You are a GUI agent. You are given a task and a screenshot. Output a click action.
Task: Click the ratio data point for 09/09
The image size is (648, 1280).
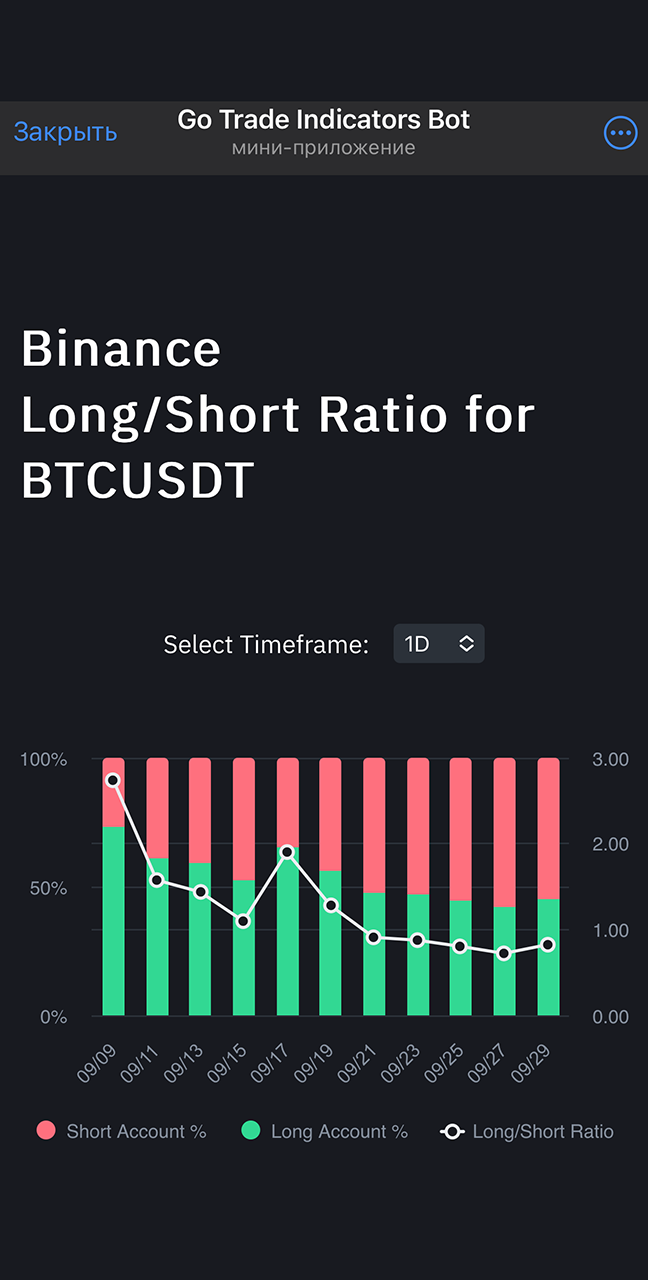113,780
